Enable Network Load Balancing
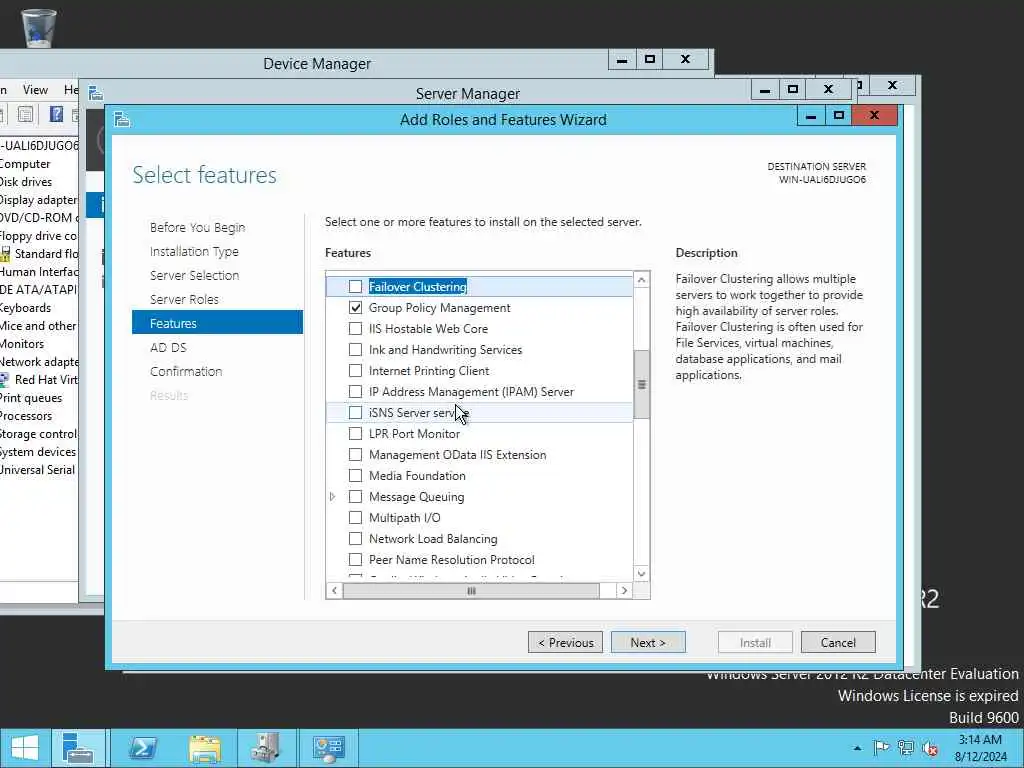 click(355, 539)
